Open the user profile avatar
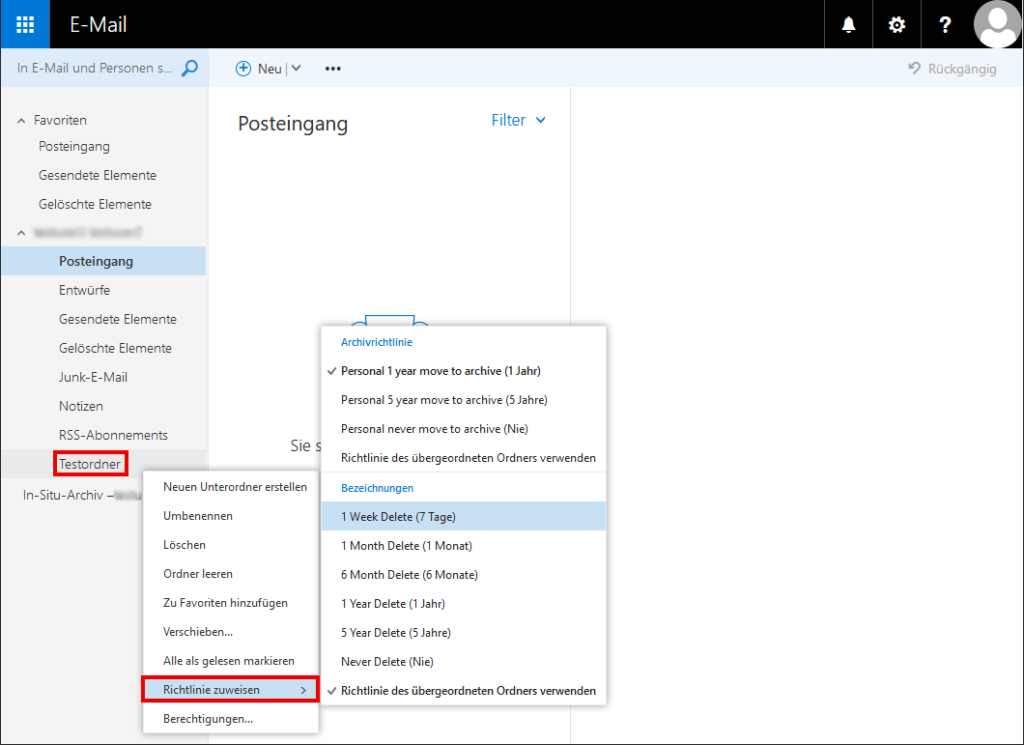This screenshot has width=1024, height=745. click(996, 25)
